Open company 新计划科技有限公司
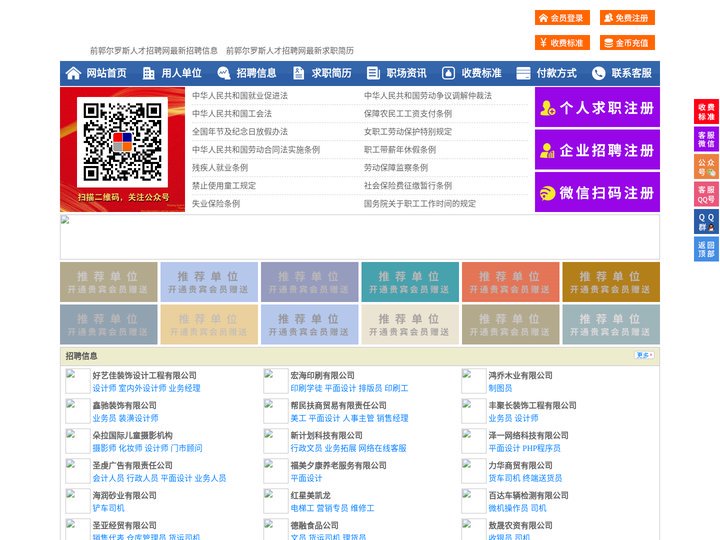Viewport: 720px width, 540px height. 326,435
